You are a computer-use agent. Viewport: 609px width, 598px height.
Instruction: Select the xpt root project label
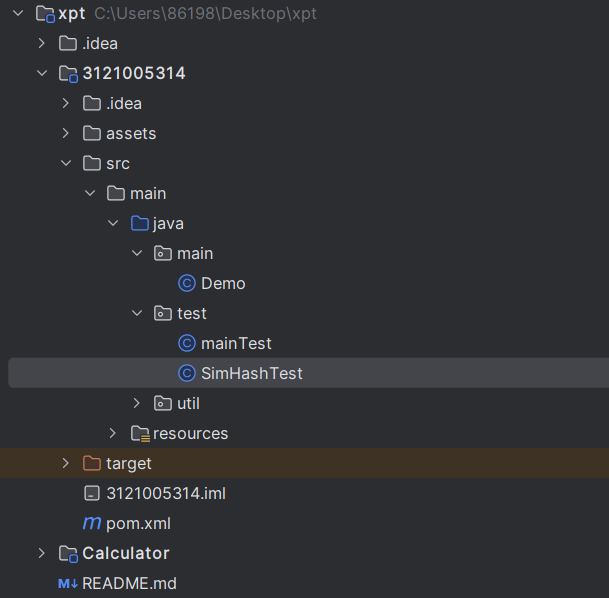71,14
